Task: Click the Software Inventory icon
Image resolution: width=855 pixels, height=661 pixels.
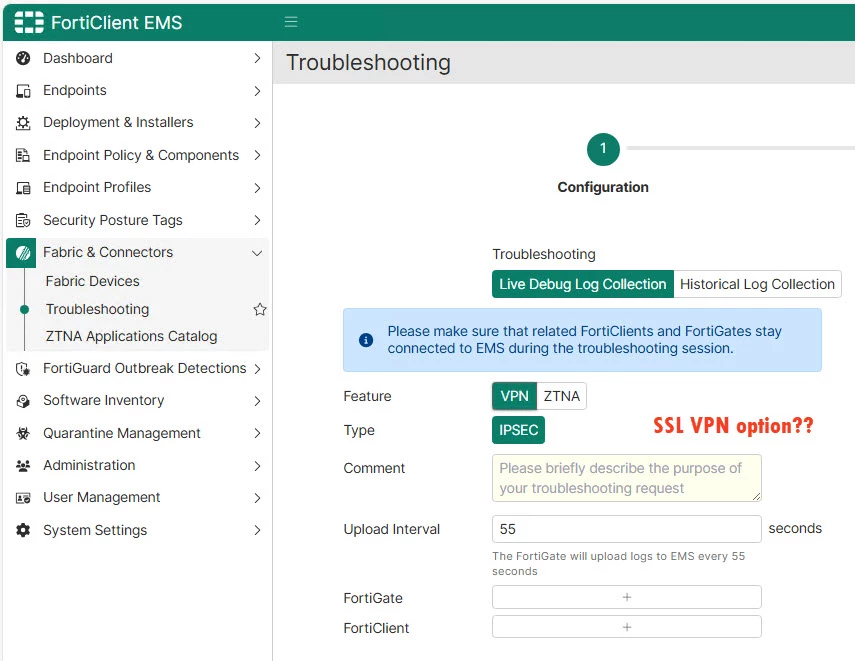Action: 23,401
